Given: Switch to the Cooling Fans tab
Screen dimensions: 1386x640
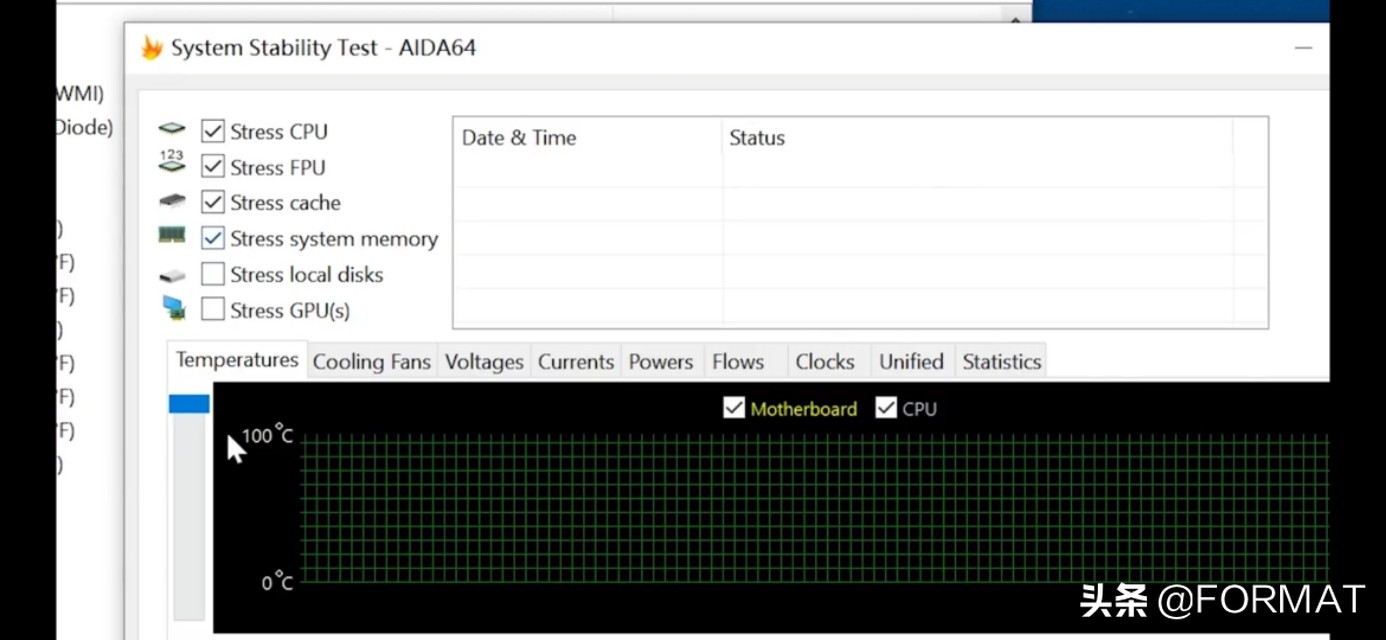Looking at the screenshot, I should (371, 362).
